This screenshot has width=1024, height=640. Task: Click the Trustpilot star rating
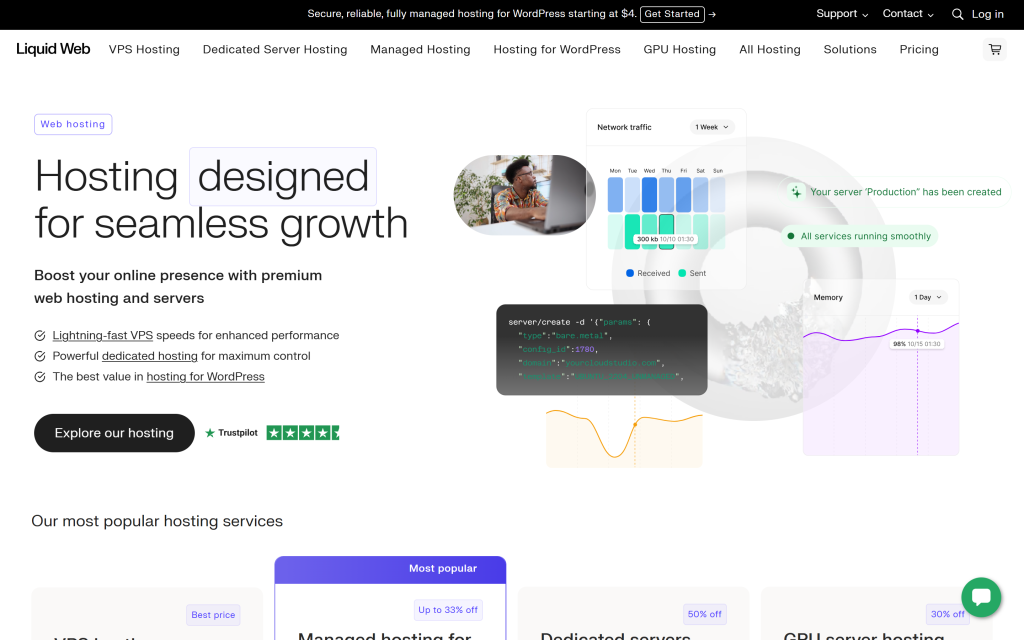302,433
